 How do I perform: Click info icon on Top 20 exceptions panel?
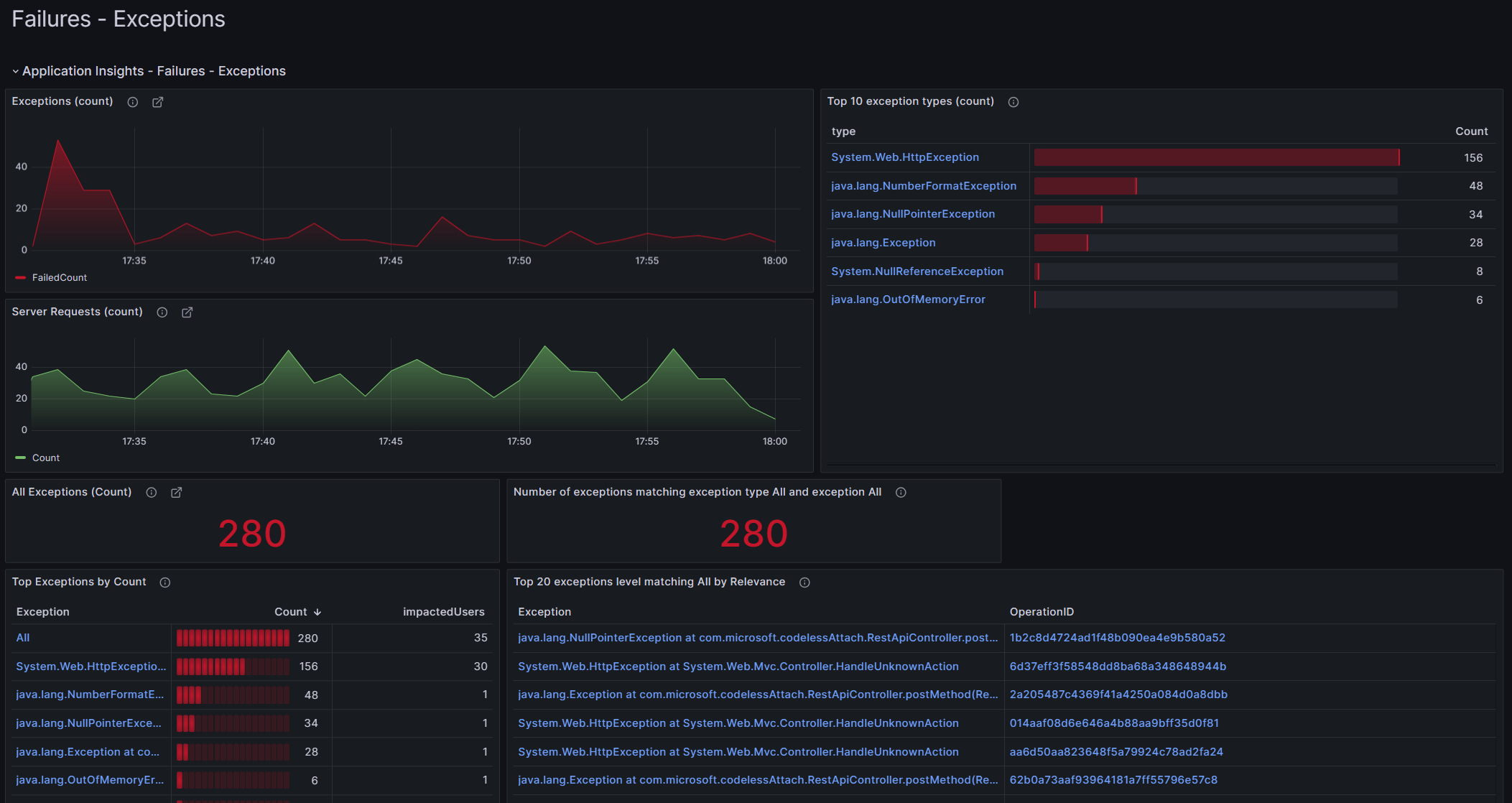pyautogui.click(x=804, y=582)
